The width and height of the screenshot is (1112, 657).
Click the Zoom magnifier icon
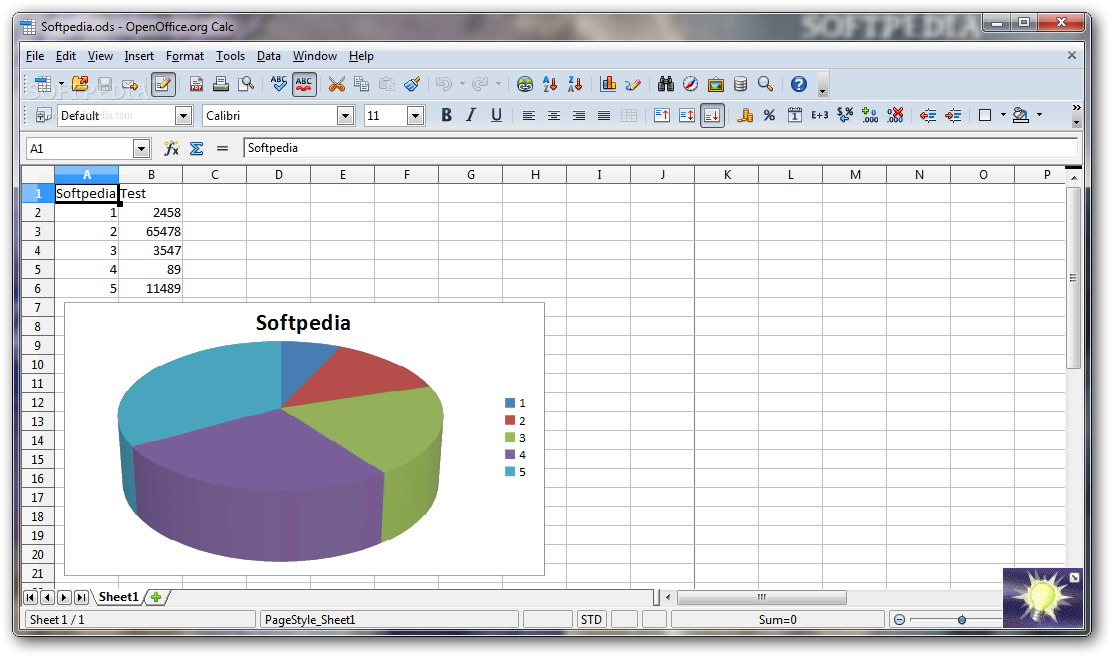pyautogui.click(x=765, y=84)
